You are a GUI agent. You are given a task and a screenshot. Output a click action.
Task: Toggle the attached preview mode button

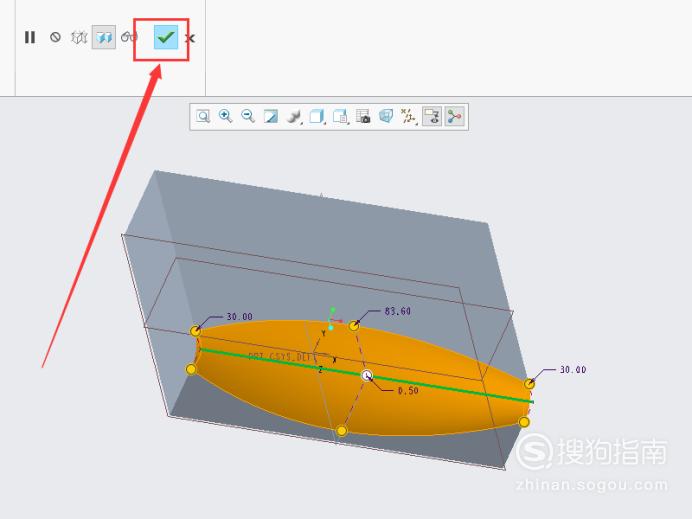(104, 38)
